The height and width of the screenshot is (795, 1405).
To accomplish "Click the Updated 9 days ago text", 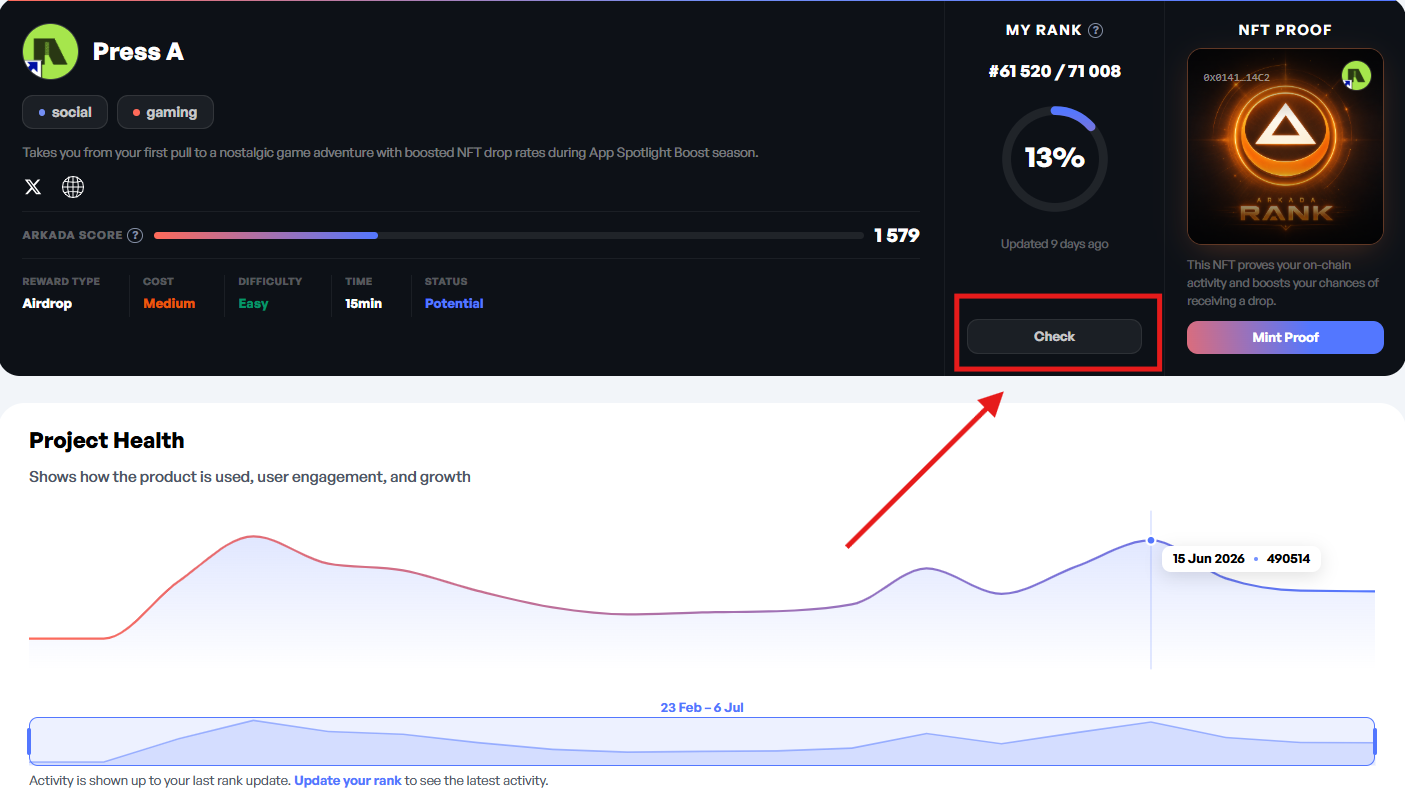I will pyautogui.click(x=1054, y=244).
